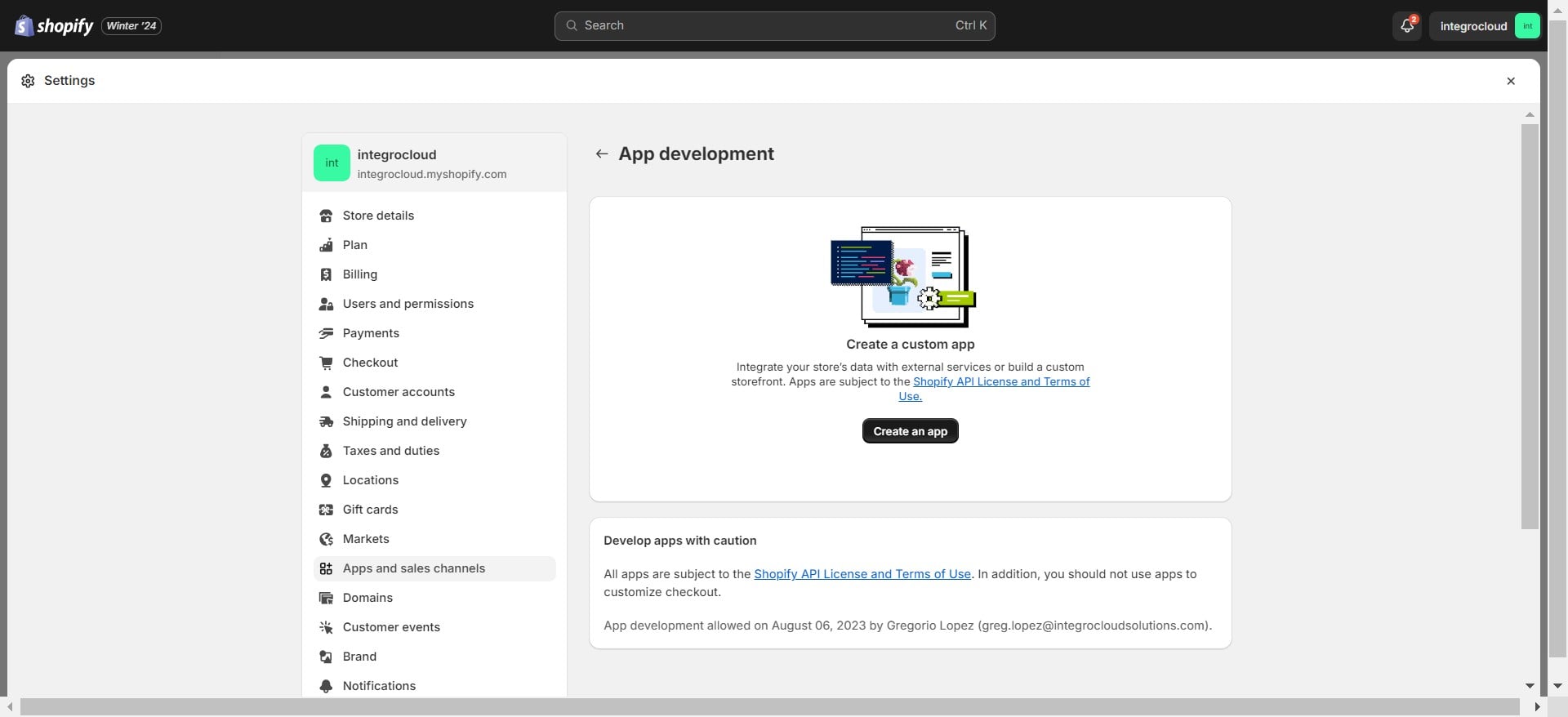Go back using App development arrow
The image size is (1568, 717).
pyautogui.click(x=602, y=154)
